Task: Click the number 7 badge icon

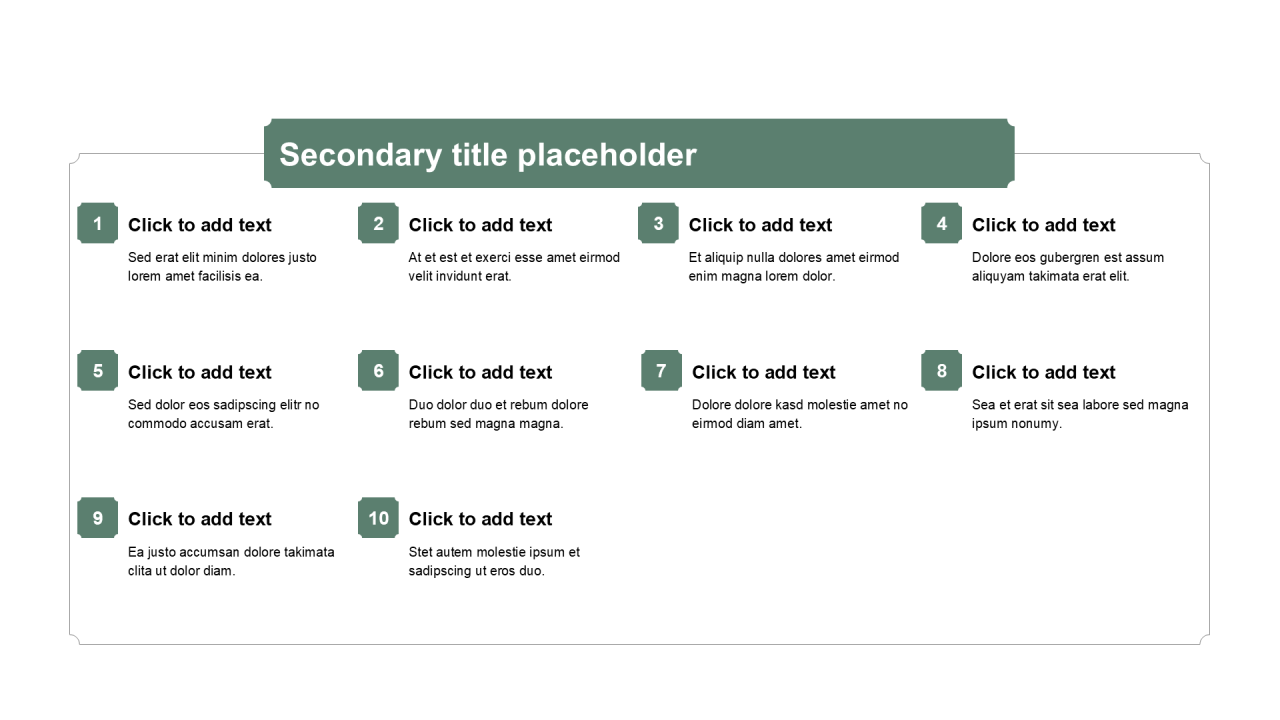Action: point(661,370)
